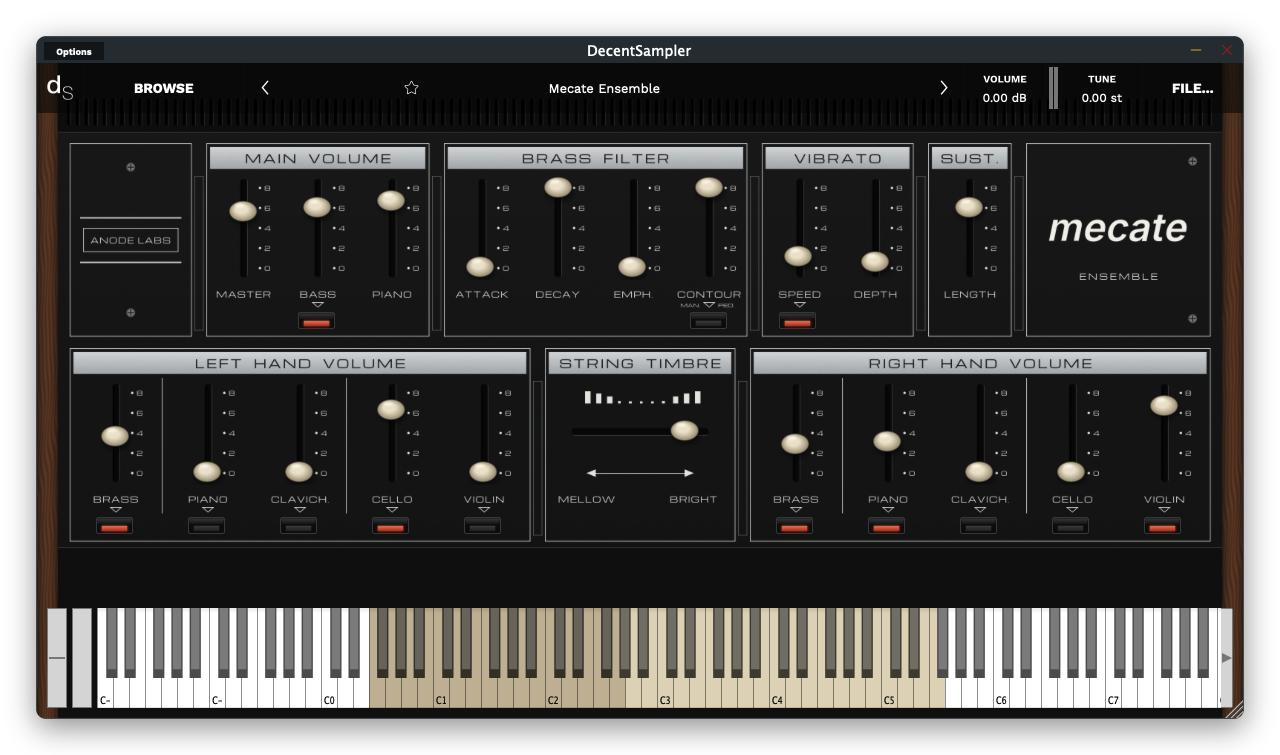1280x755 pixels.
Task: Click the Mecate Ensemble preset name
Action: coord(604,88)
